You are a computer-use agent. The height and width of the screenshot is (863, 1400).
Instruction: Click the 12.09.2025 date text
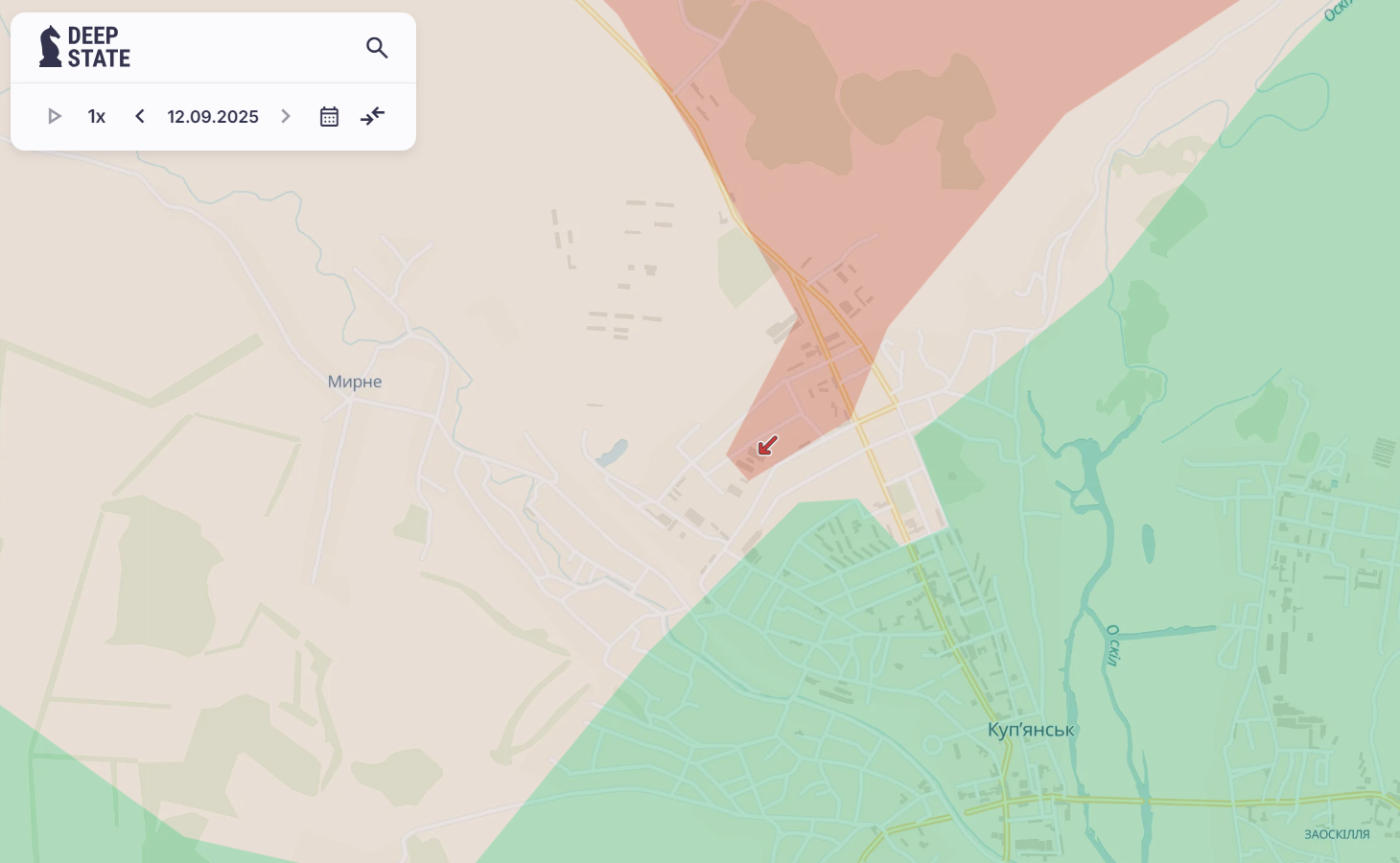click(x=213, y=116)
